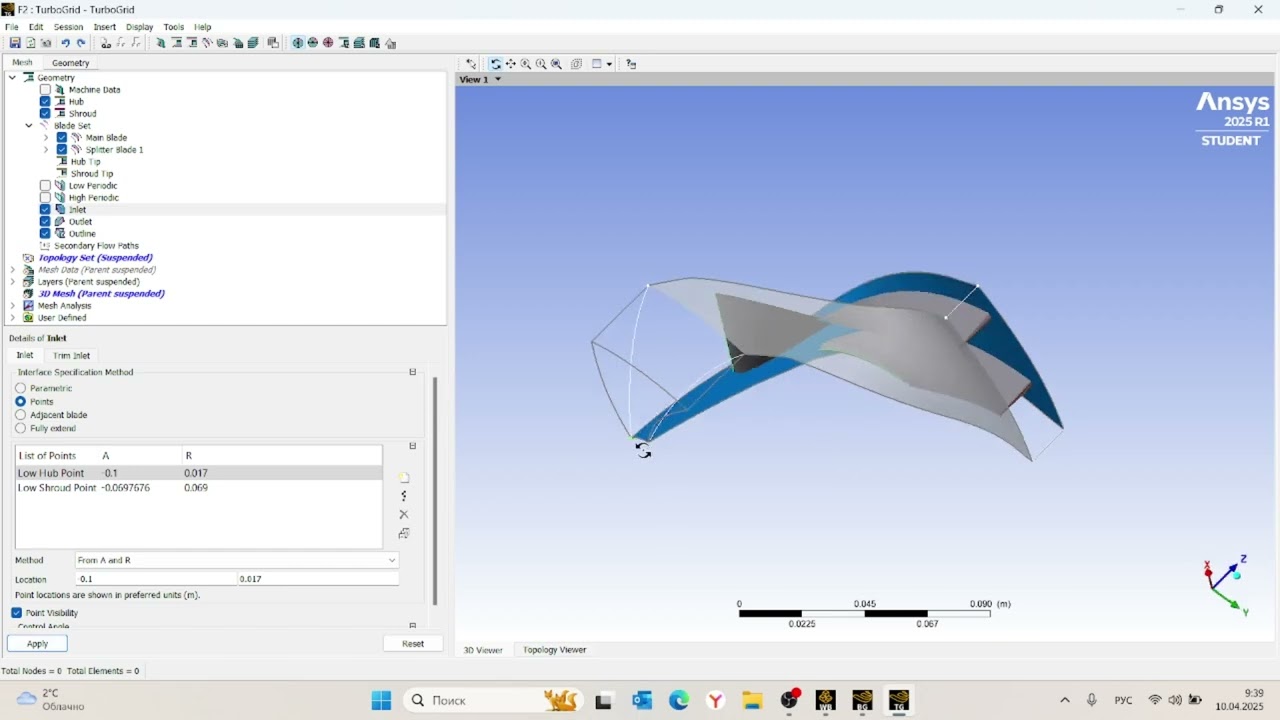Click the Location A value field -0.1
The image size is (1280, 720).
[156, 579]
